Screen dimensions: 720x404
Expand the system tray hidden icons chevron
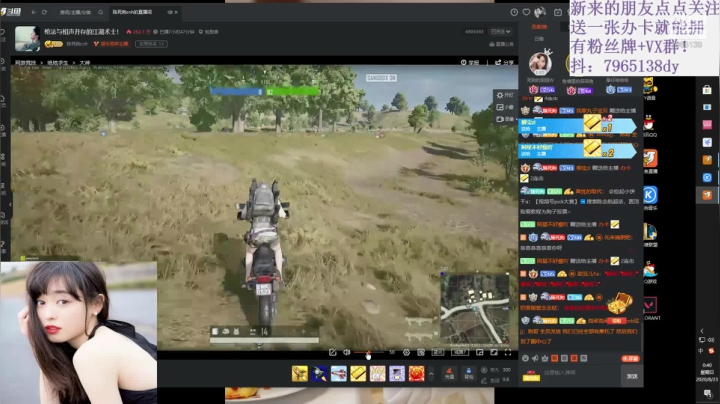[702, 331]
